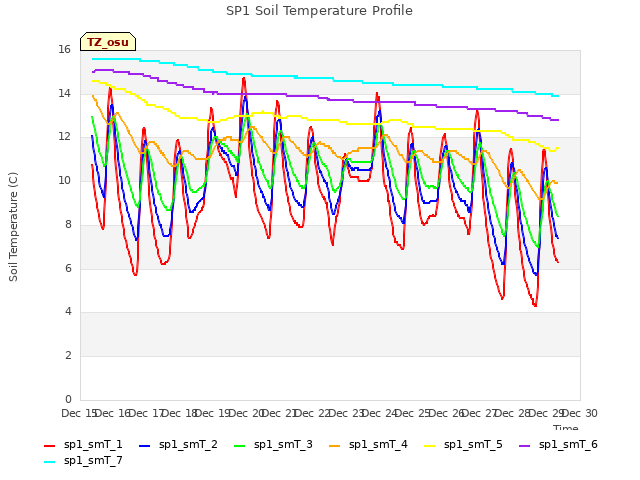
Task: Toggle the sp1_smT_4 legend entry
Action: pos(368,444)
